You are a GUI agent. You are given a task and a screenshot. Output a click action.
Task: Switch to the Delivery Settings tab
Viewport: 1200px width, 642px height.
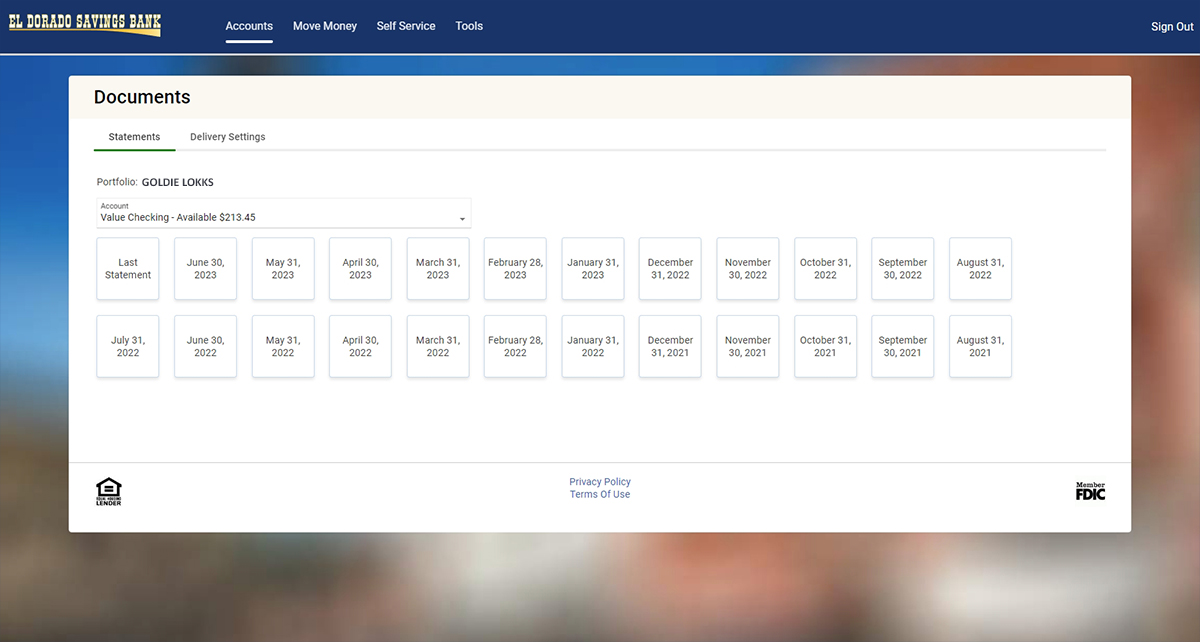(227, 137)
